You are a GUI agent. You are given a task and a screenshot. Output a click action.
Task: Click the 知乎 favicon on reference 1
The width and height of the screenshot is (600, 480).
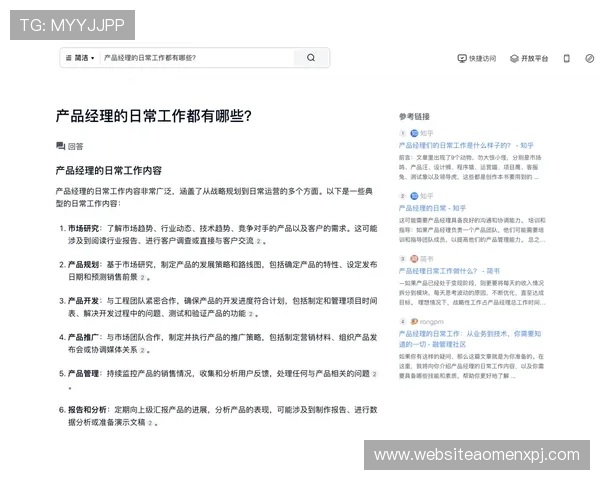point(414,133)
